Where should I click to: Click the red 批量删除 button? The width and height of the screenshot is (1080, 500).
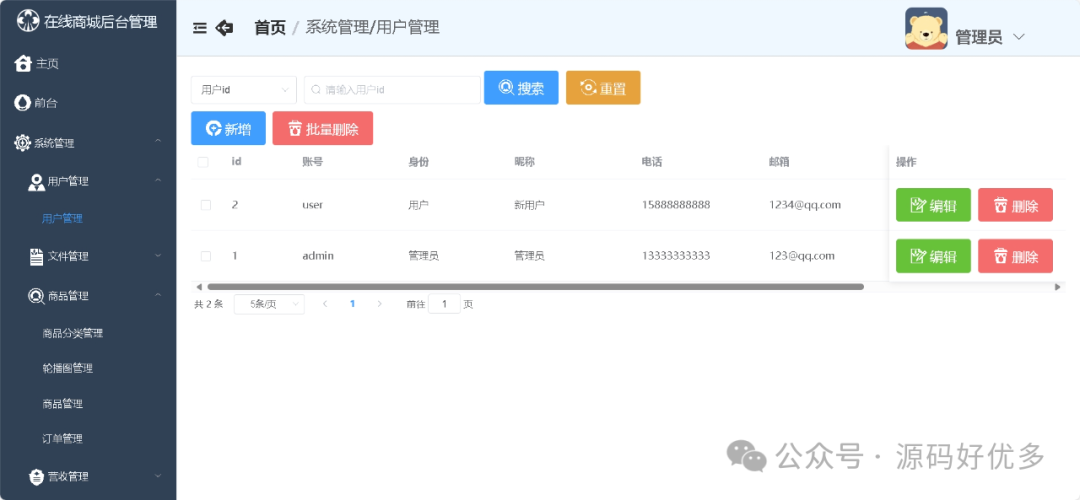click(x=323, y=128)
